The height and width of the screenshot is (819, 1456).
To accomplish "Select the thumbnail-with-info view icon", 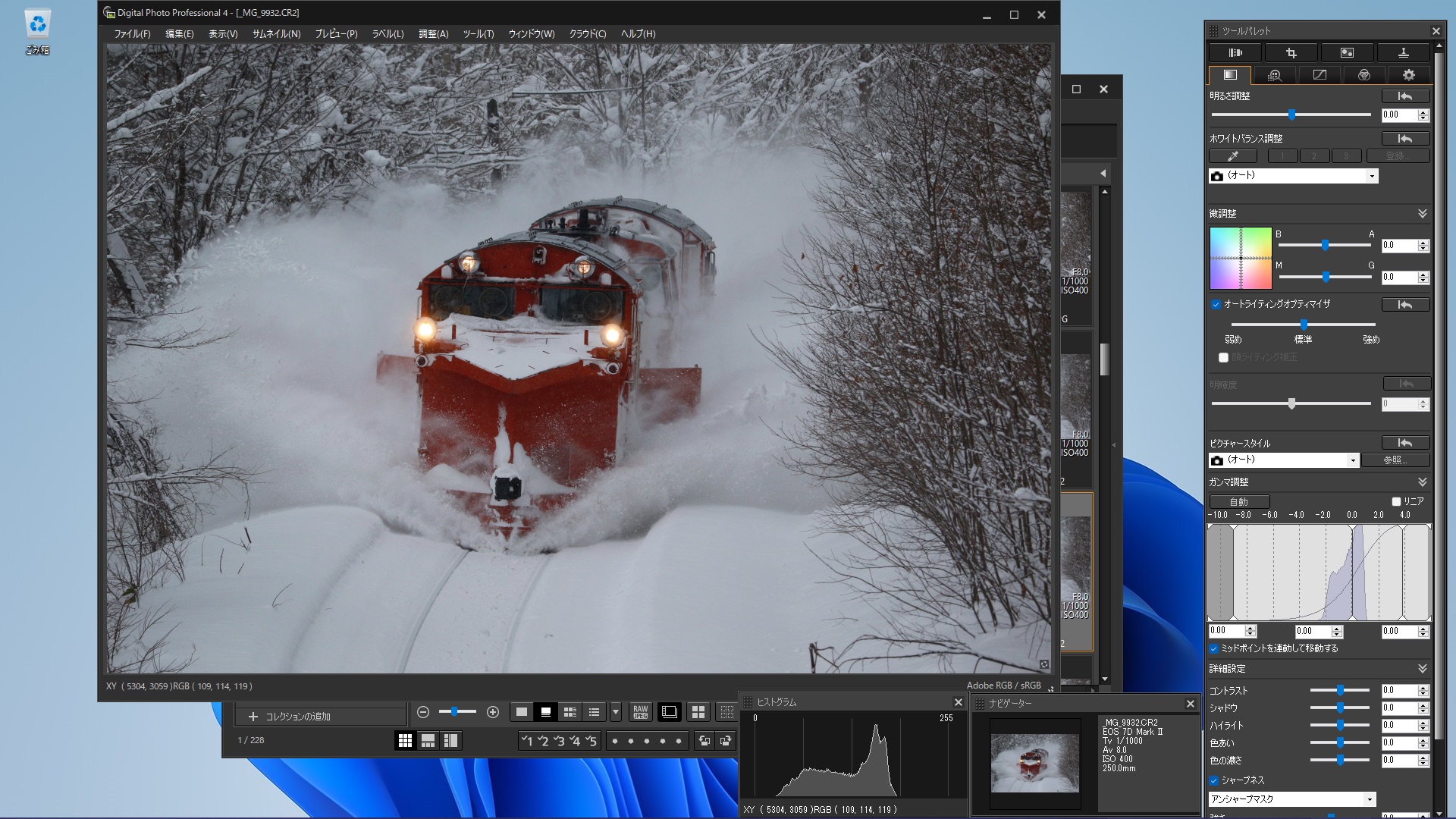I will [545, 712].
